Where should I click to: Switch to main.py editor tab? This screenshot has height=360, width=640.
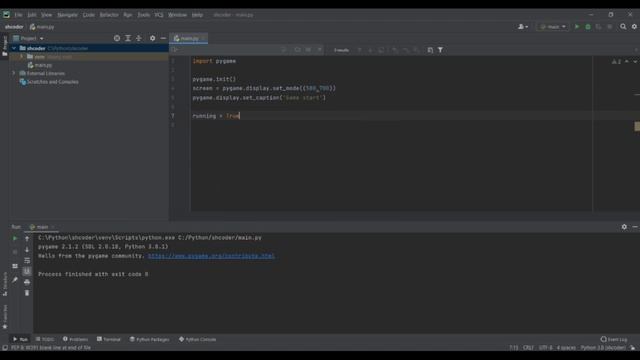(x=189, y=38)
